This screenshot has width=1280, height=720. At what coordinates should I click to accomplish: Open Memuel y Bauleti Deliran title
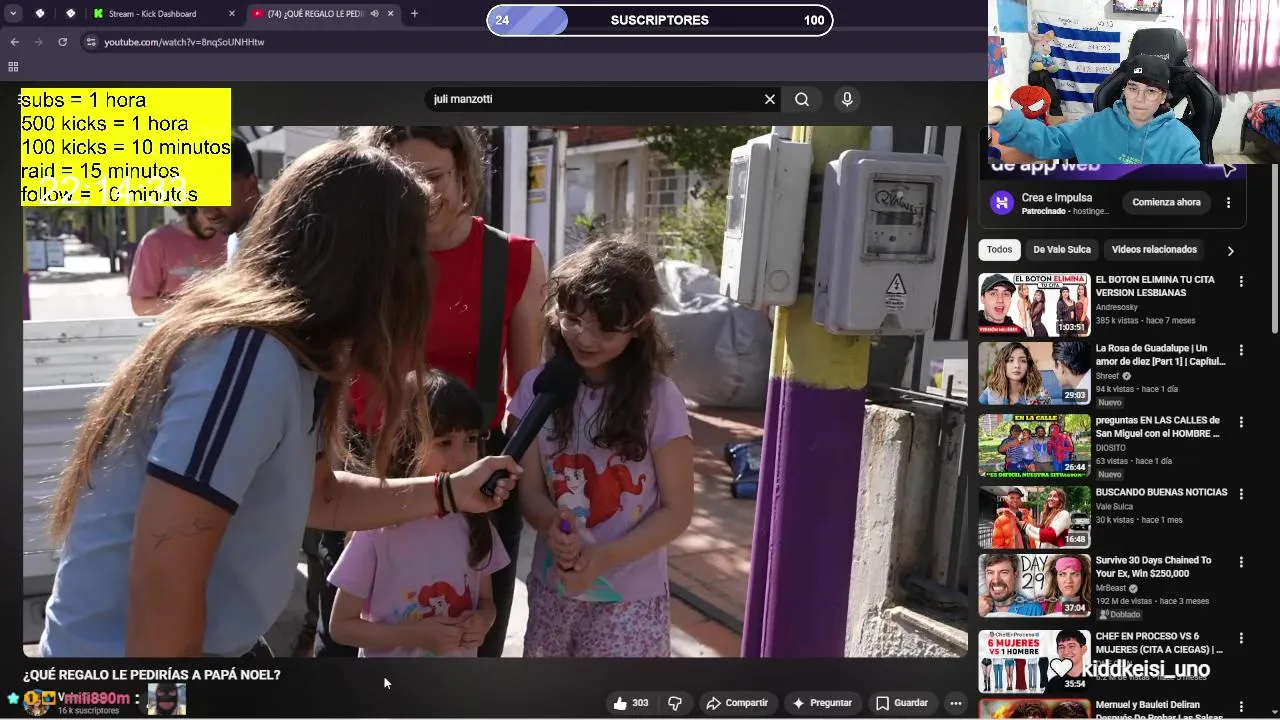click(x=1161, y=710)
